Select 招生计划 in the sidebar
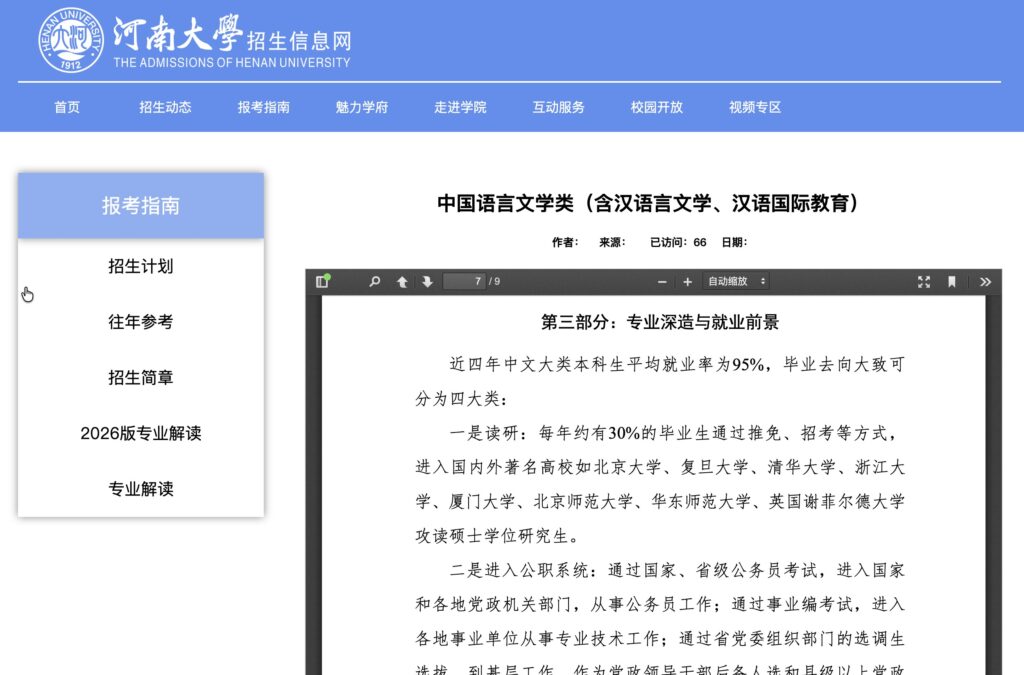The width and height of the screenshot is (1024, 675). click(141, 266)
